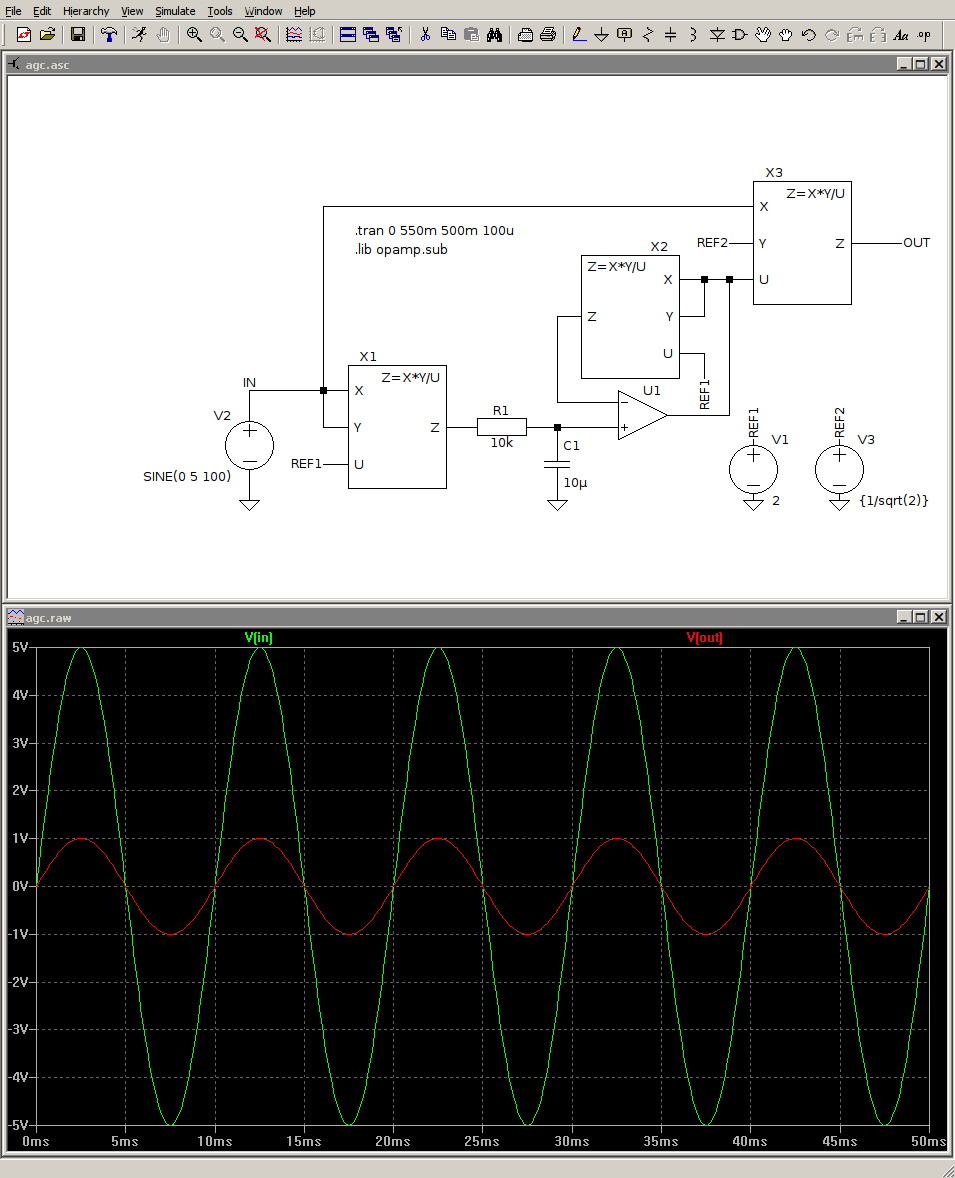Image resolution: width=955 pixels, height=1178 pixels.
Task: Place a ground symbol
Action: click(601, 35)
